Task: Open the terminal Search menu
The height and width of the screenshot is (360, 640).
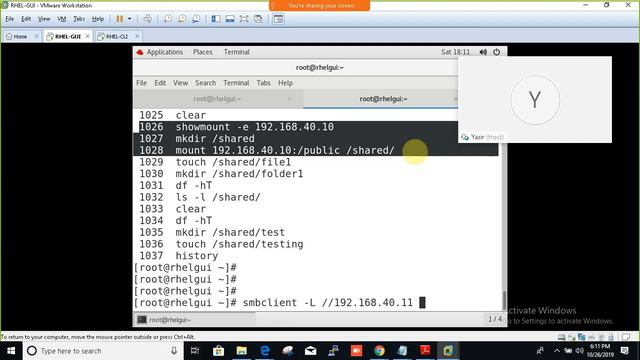Action: coord(205,83)
